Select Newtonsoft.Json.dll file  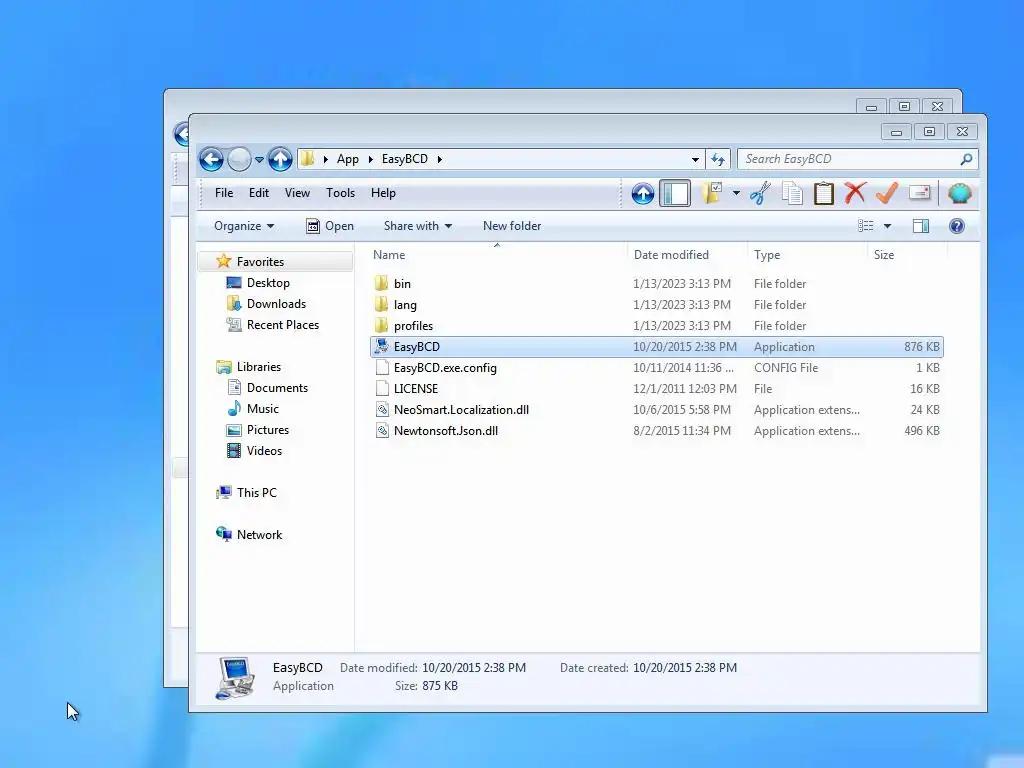(656, 430)
